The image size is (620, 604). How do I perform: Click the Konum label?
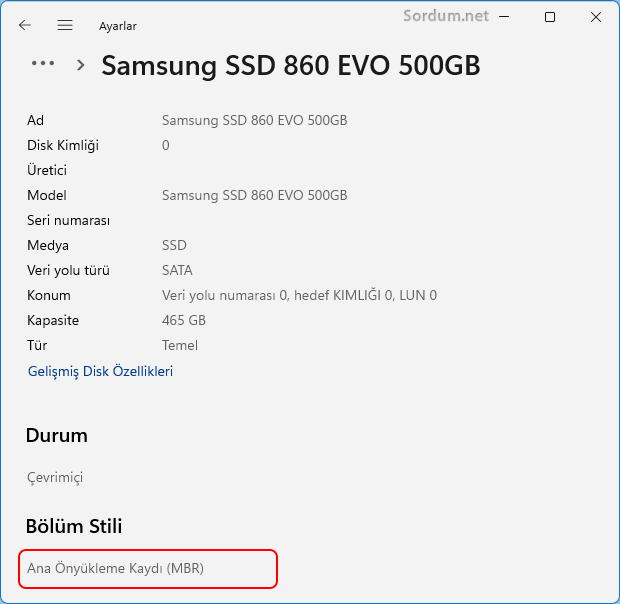coord(49,295)
